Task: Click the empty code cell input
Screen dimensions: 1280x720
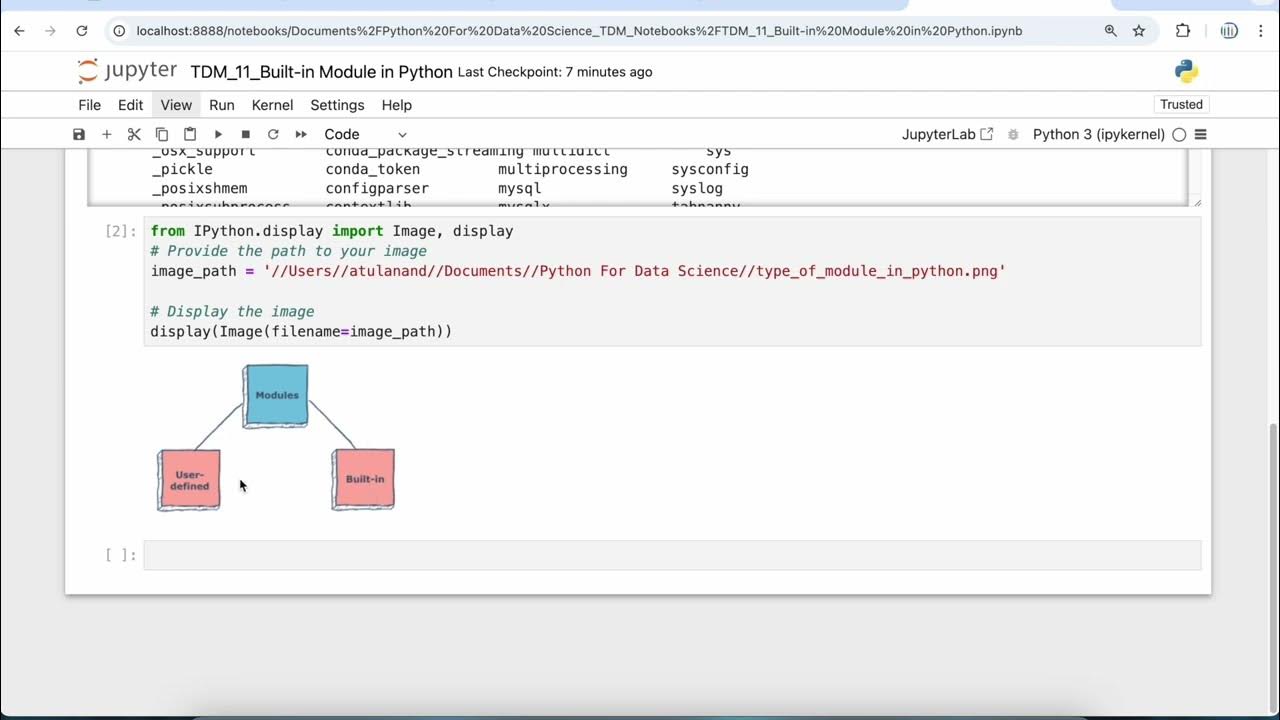Action: (672, 555)
